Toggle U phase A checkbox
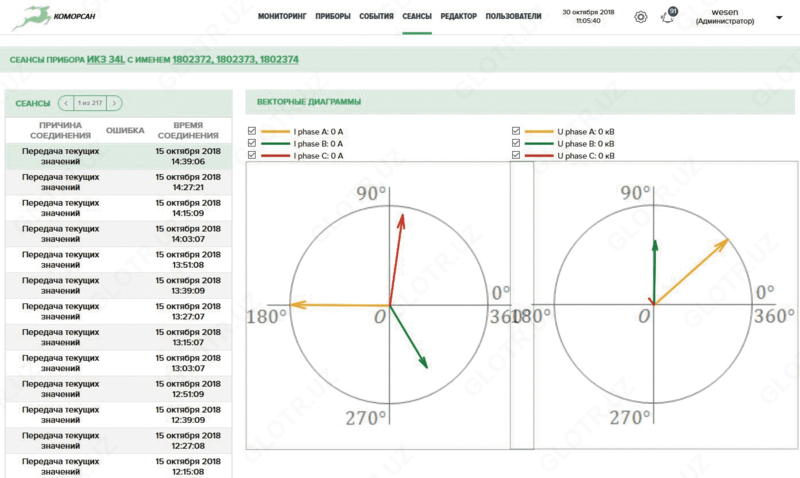Viewport: 800px width, 478px height. click(516, 131)
